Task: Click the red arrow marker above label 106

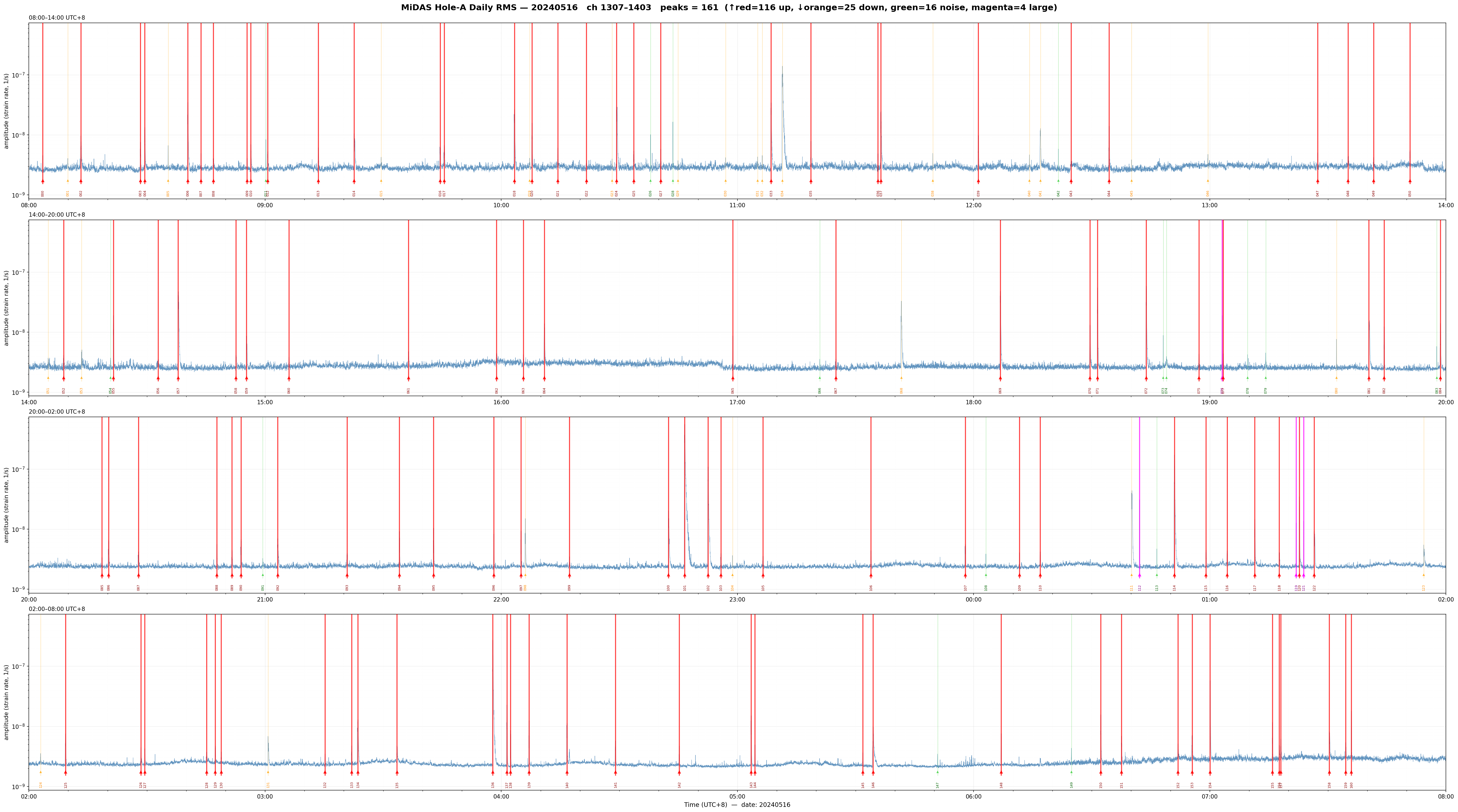Action: coord(871,575)
